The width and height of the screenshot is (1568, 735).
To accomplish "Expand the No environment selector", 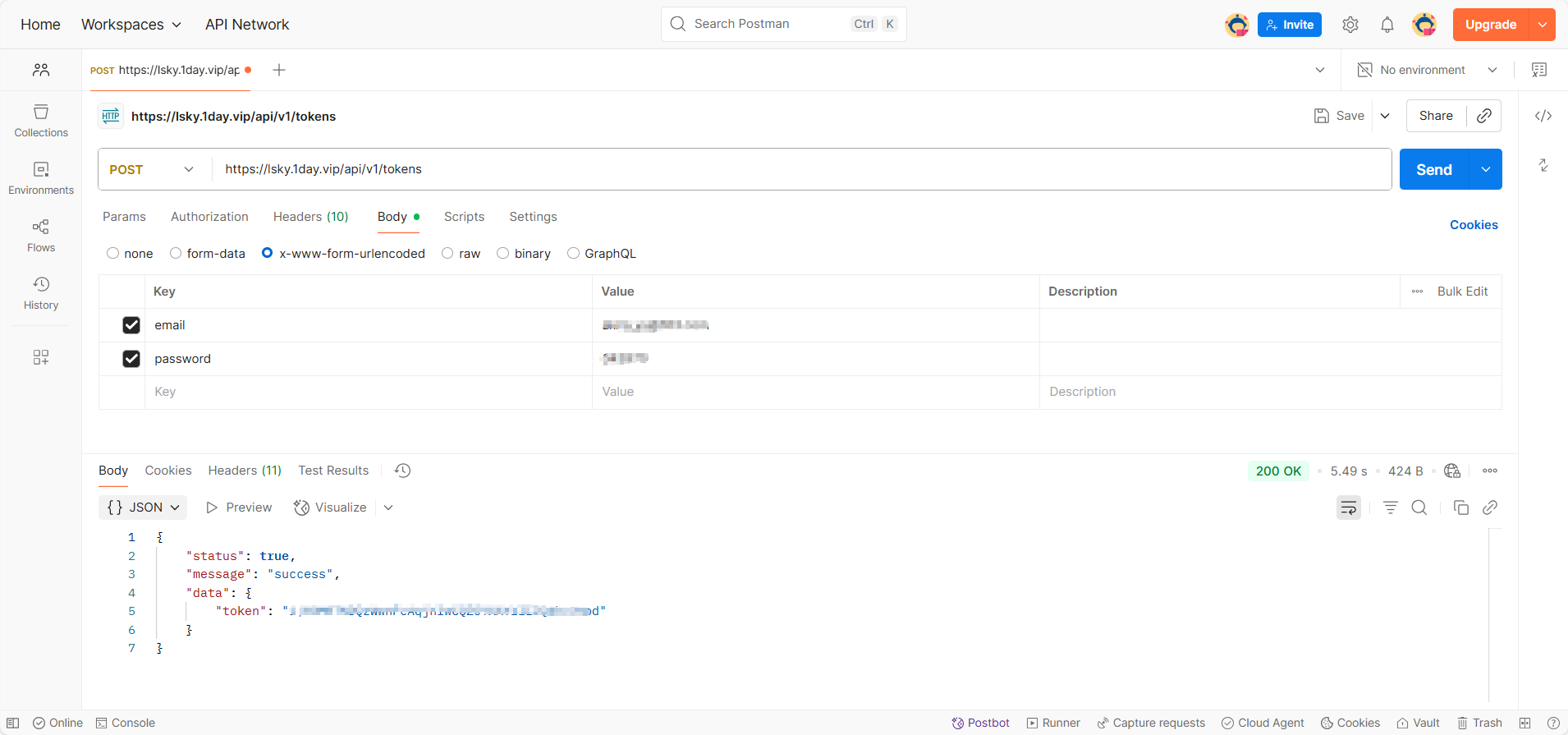I will [1427, 70].
